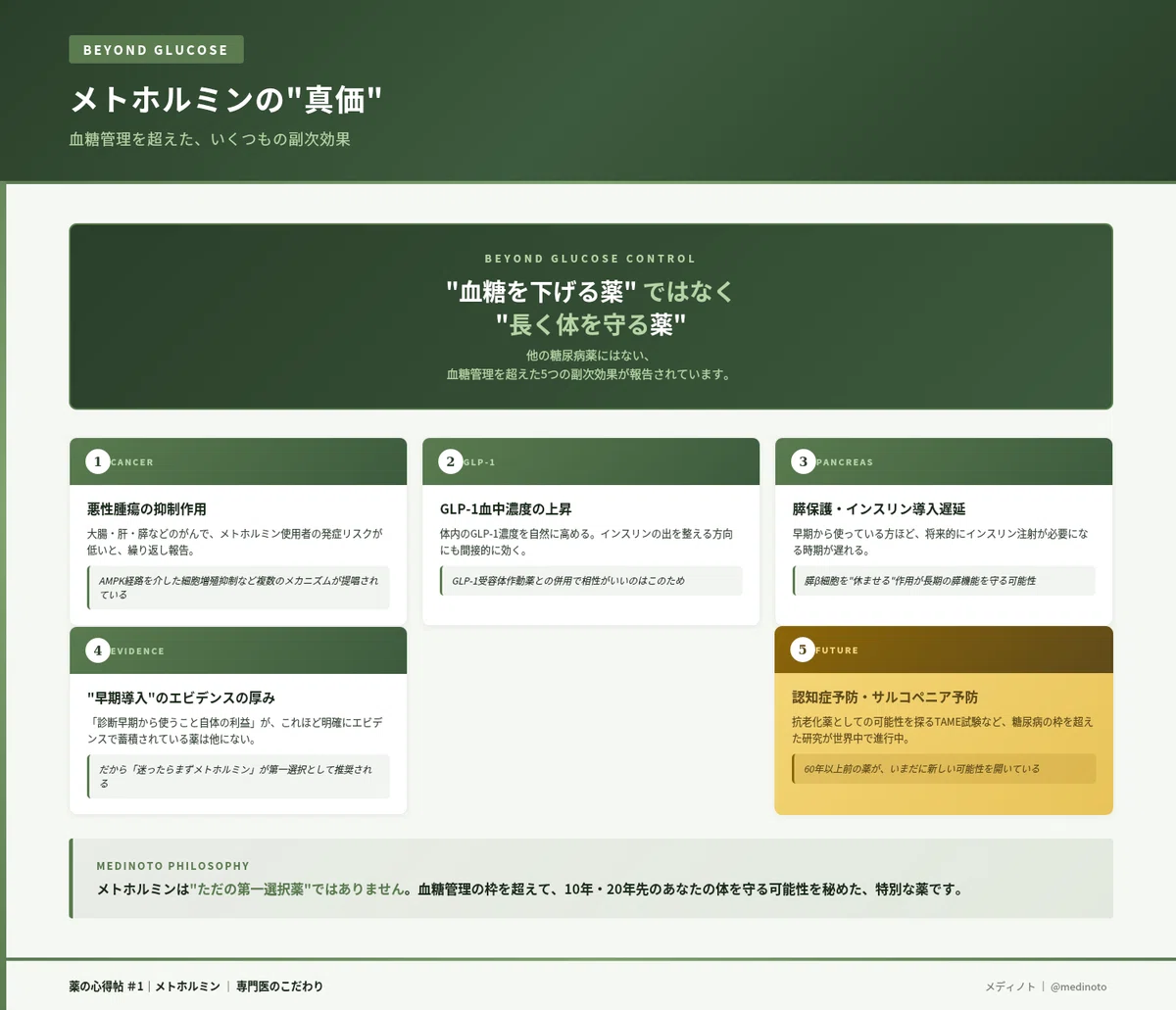Click line 血糖管理を超えた5つの副次効果が報告されています
Image resolution: width=1176 pixels, height=1010 pixels.
[590, 374]
